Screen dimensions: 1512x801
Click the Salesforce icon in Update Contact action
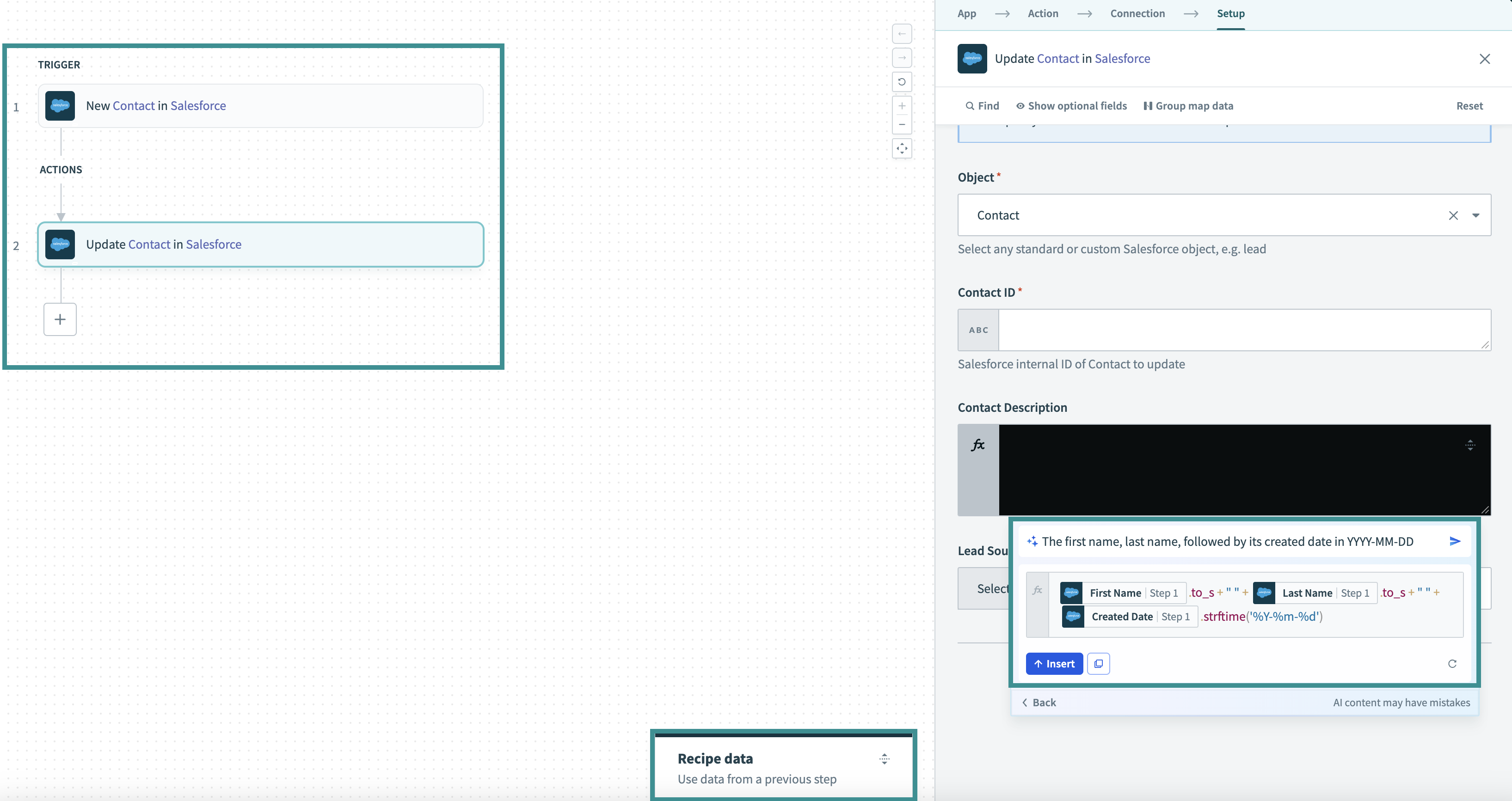[x=60, y=244]
